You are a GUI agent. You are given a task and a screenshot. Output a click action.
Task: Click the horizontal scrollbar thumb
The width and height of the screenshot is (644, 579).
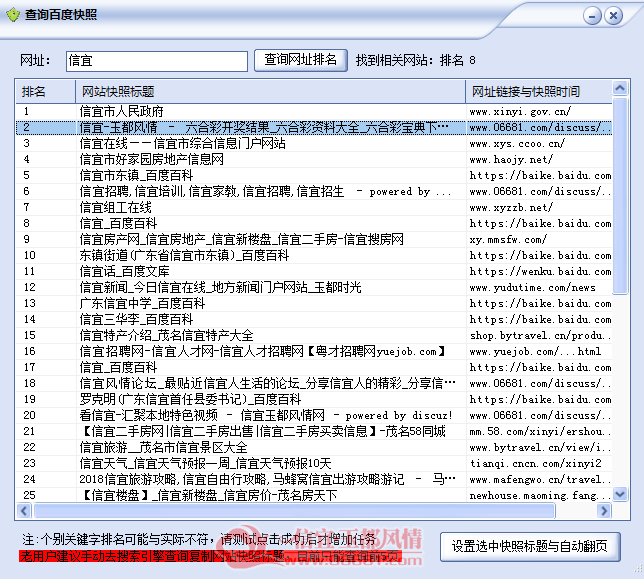point(294,511)
